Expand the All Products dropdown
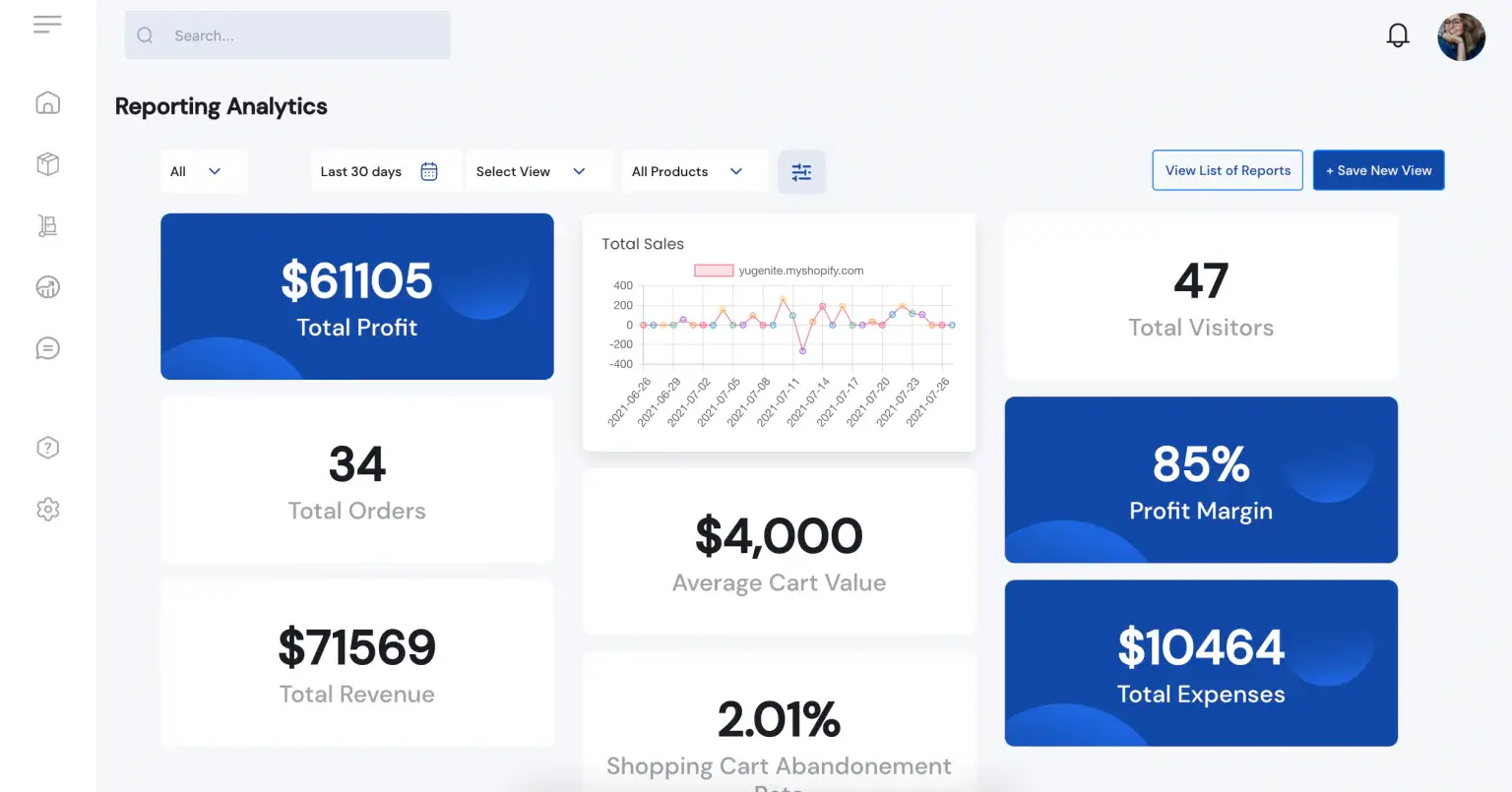 click(695, 171)
